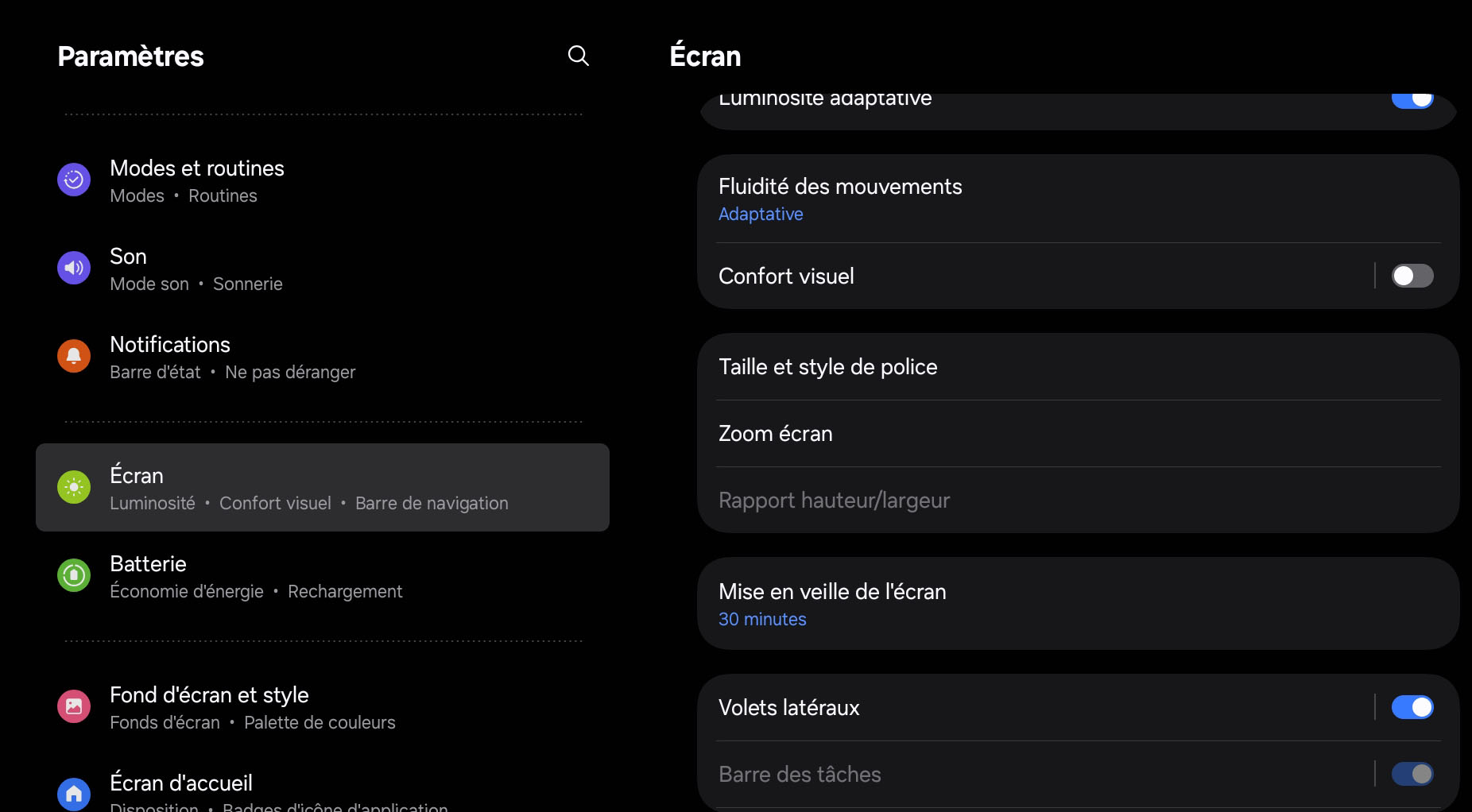Screen dimensions: 1472x812
Task: Click the search magnifier icon in Paramètres
Action: pyautogui.click(x=579, y=56)
